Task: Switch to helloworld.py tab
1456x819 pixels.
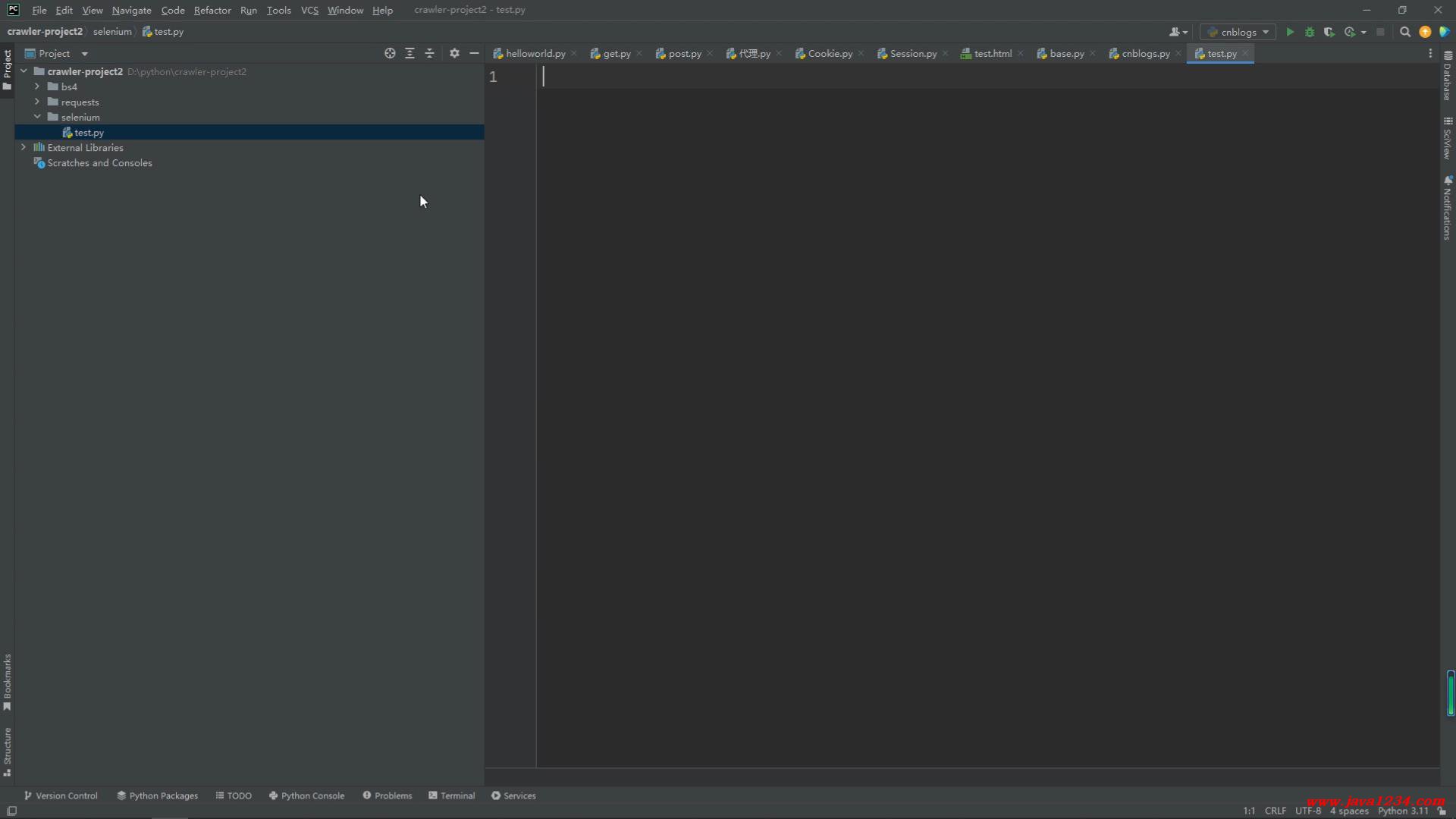Action: pos(529,53)
